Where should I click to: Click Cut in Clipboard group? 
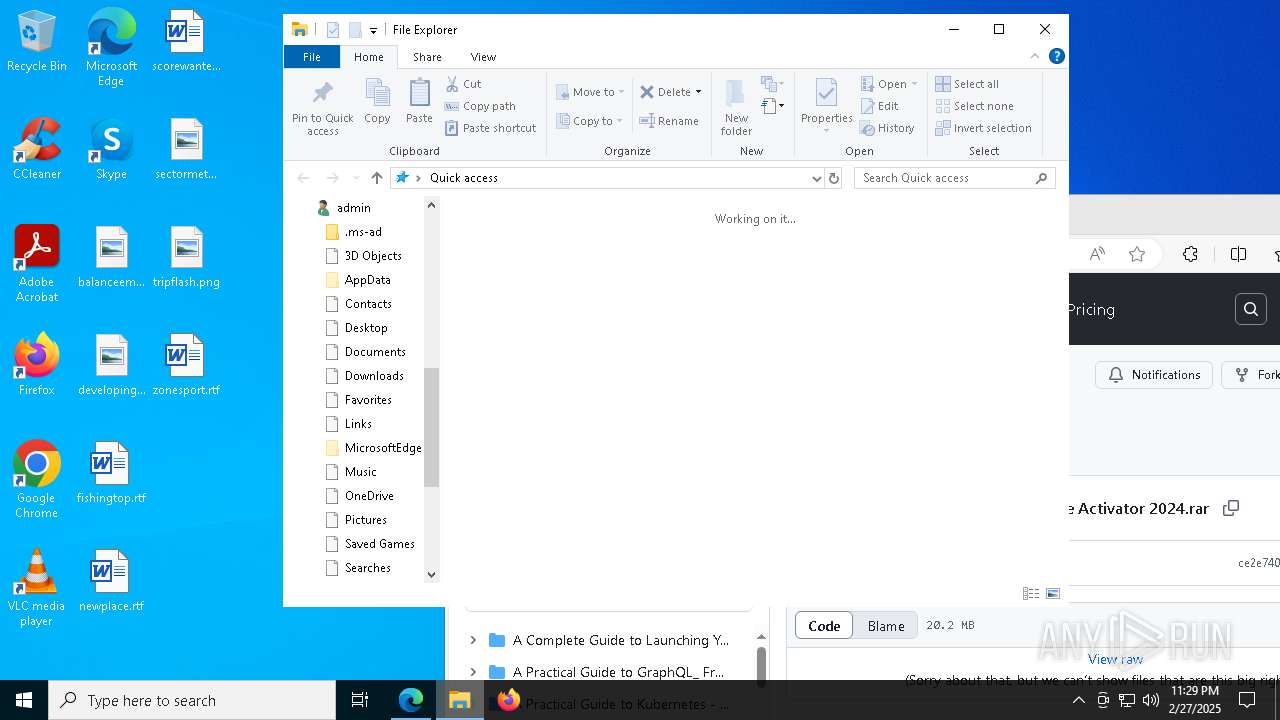[x=463, y=84]
